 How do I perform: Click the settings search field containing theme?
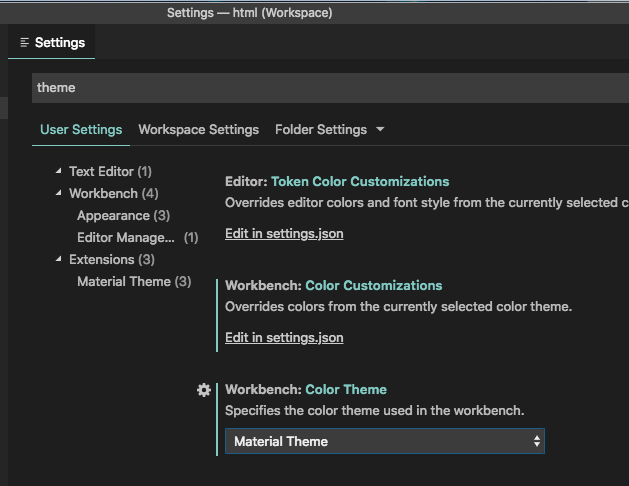point(330,88)
